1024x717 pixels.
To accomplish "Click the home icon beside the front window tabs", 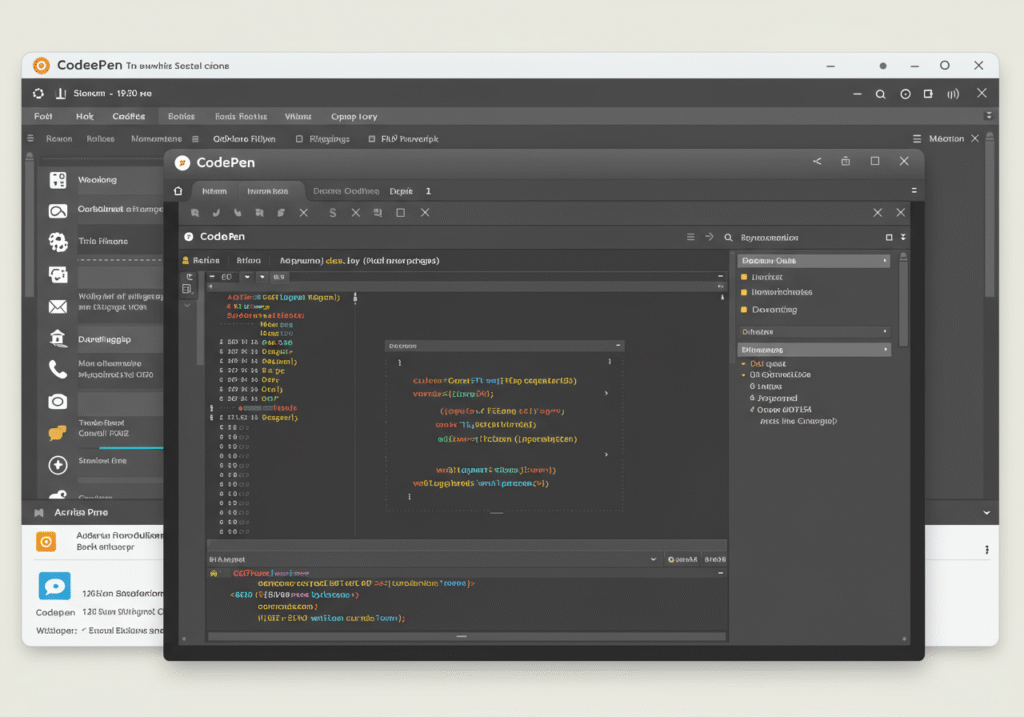I will pos(178,191).
